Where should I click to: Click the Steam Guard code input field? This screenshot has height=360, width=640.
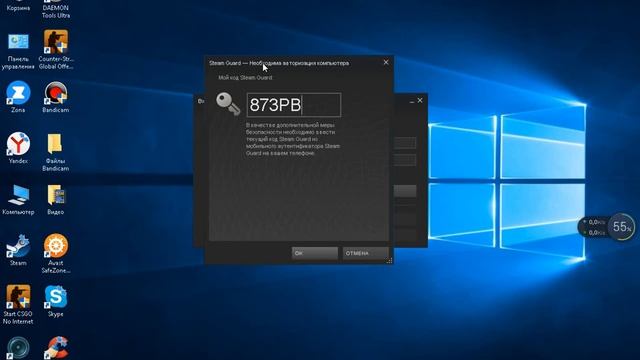point(294,105)
